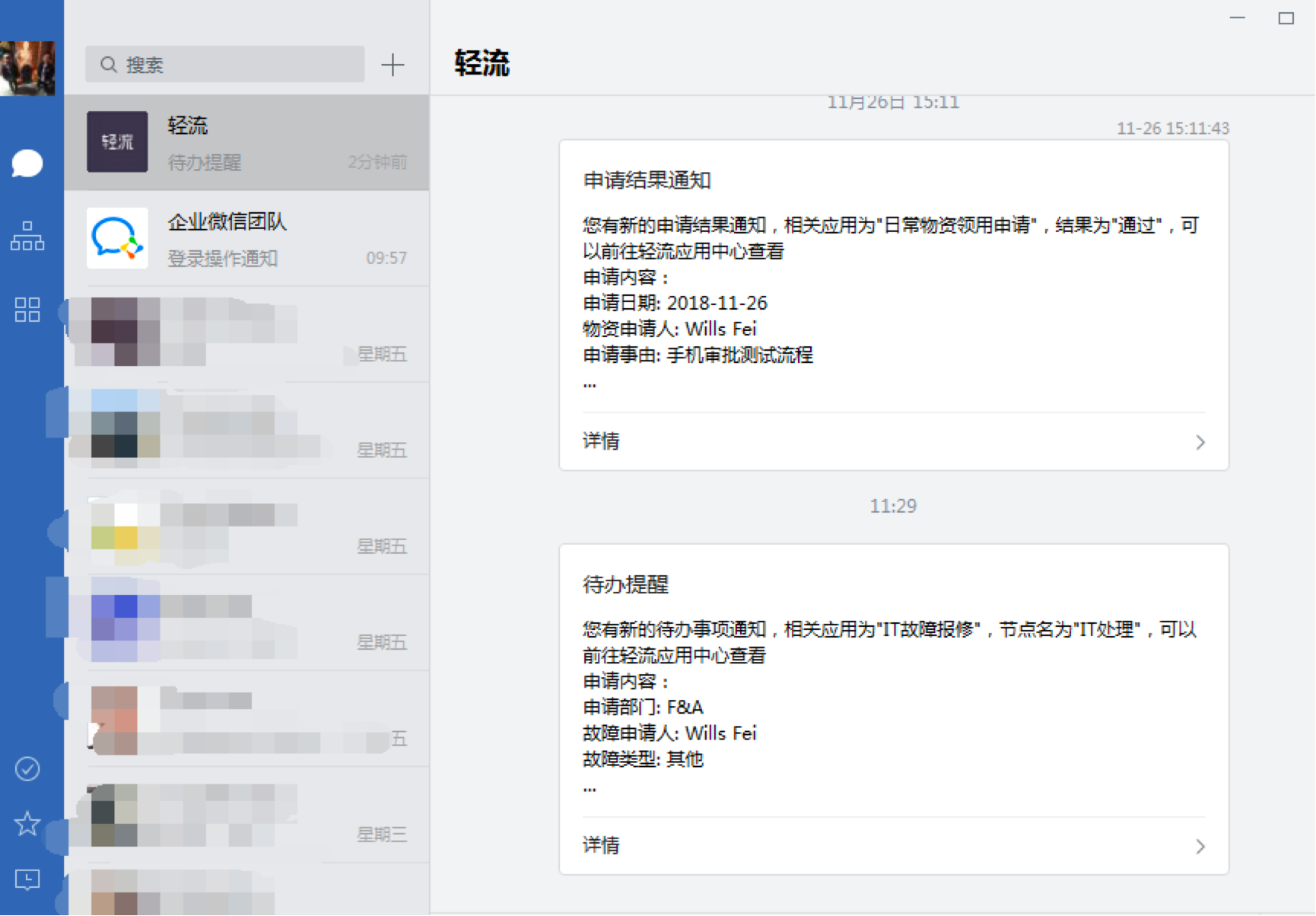Select the 企业微信团队 conversation
Screen dimensions: 1316x916
[247, 239]
